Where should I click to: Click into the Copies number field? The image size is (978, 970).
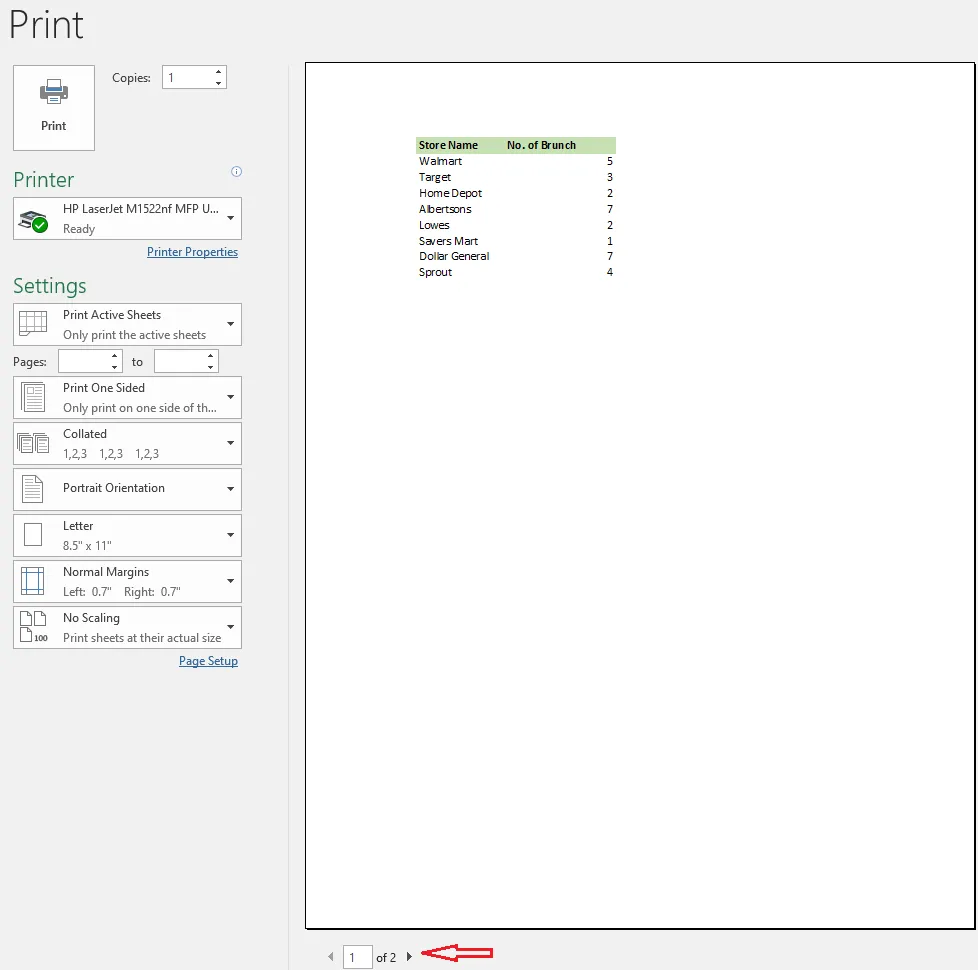[x=188, y=77]
